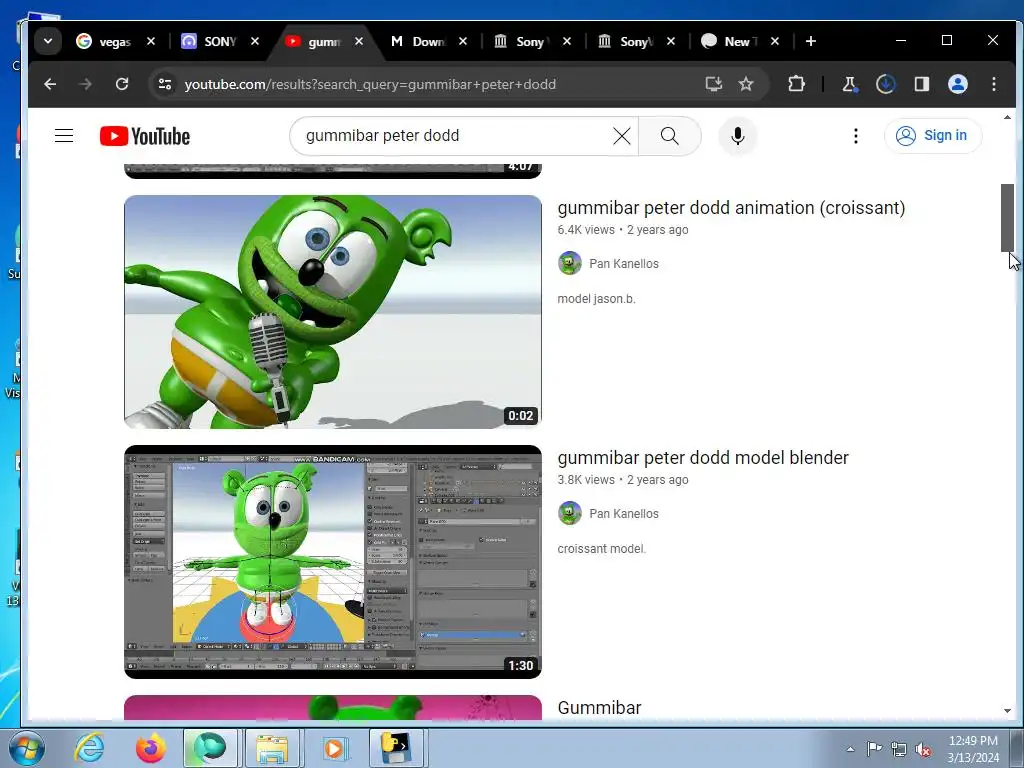Close the New Tab tab
Viewport: 1024px width, 768px height.
pyautogui.click(x=775, y=41)
